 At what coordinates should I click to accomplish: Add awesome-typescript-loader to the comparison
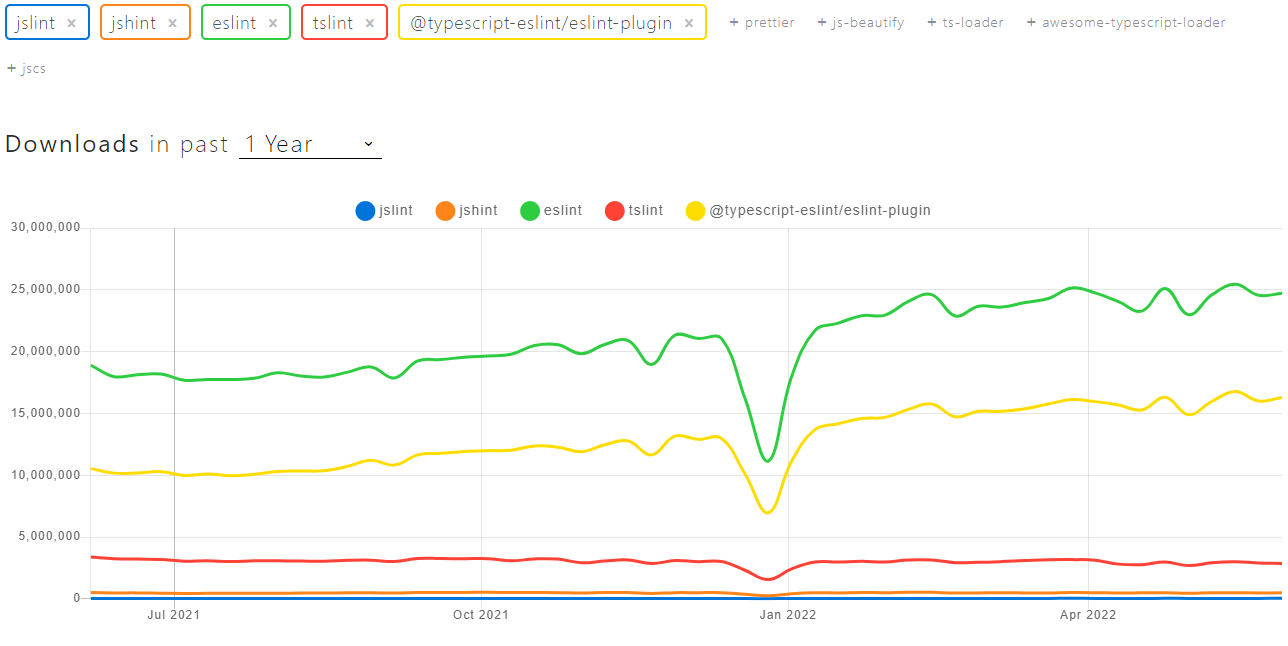click(x=1126, y=22)
